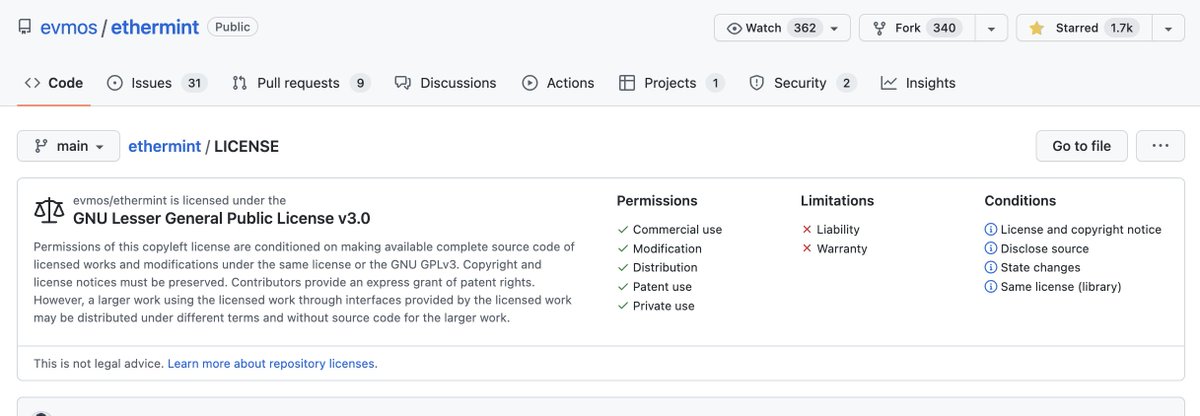Click the Pull requests icon
The height and width of the screenshot is (416, 1200).
coord(240,83)
